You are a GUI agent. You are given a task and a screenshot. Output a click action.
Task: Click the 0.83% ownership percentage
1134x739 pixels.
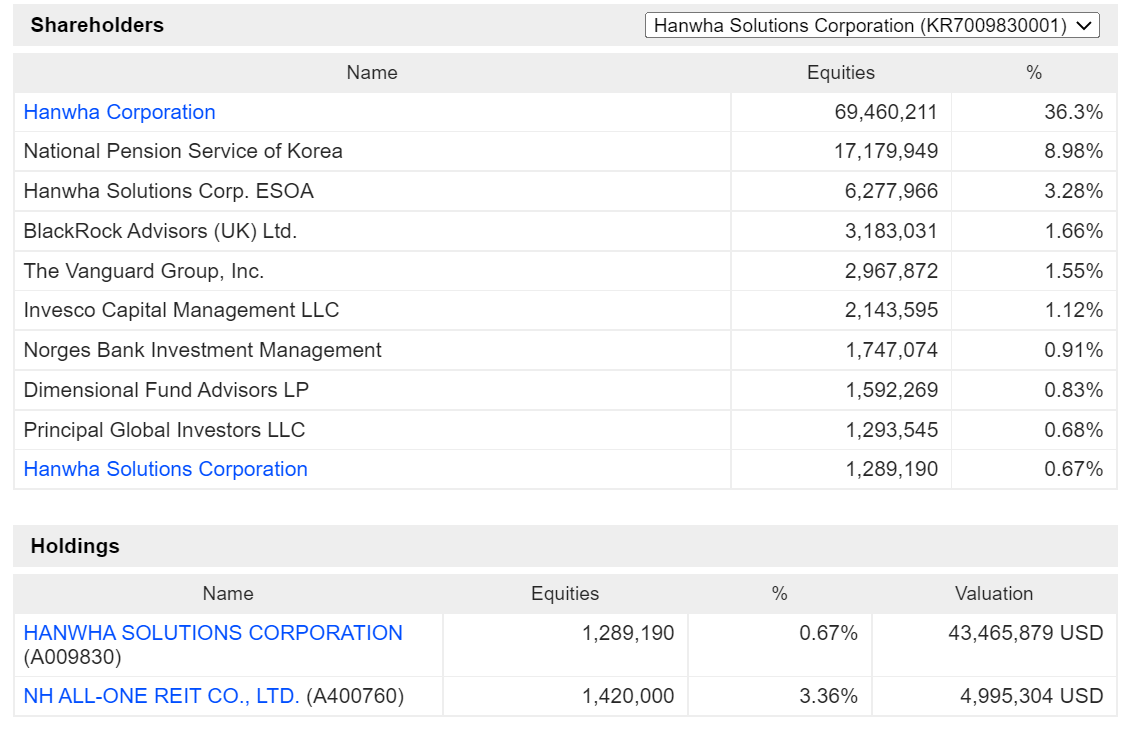(1073, 390)
